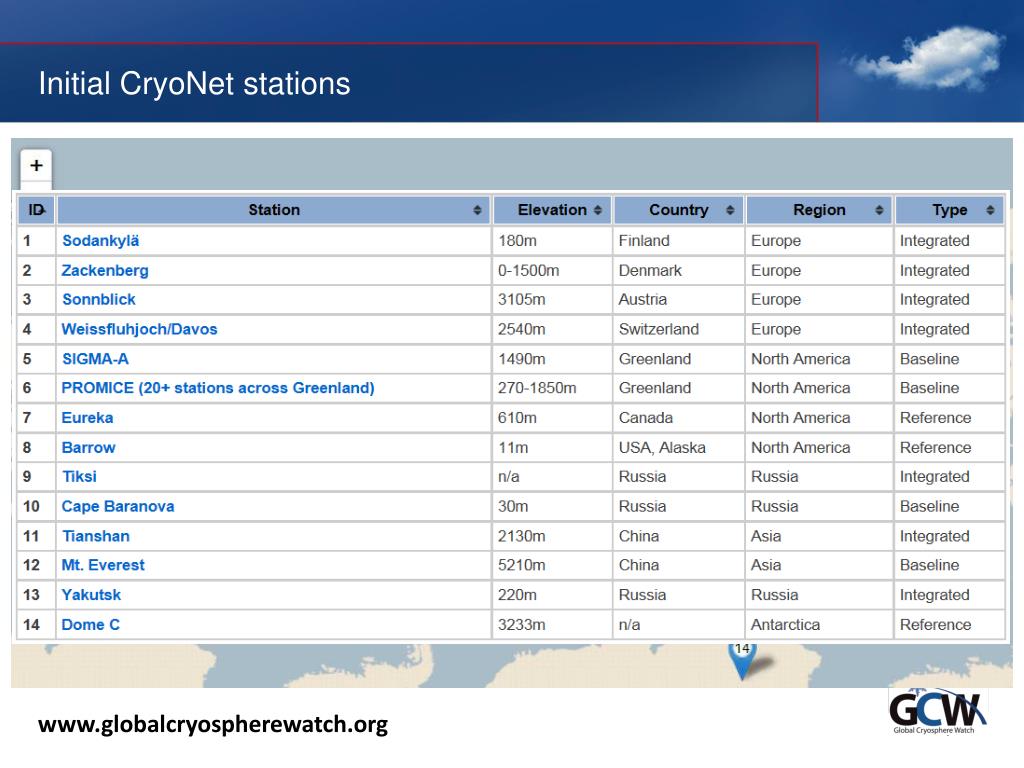Viewport: 1024px width, 768px height.
Task: Select the '270-1850m' elevation cell
Action: click(551, 388)
